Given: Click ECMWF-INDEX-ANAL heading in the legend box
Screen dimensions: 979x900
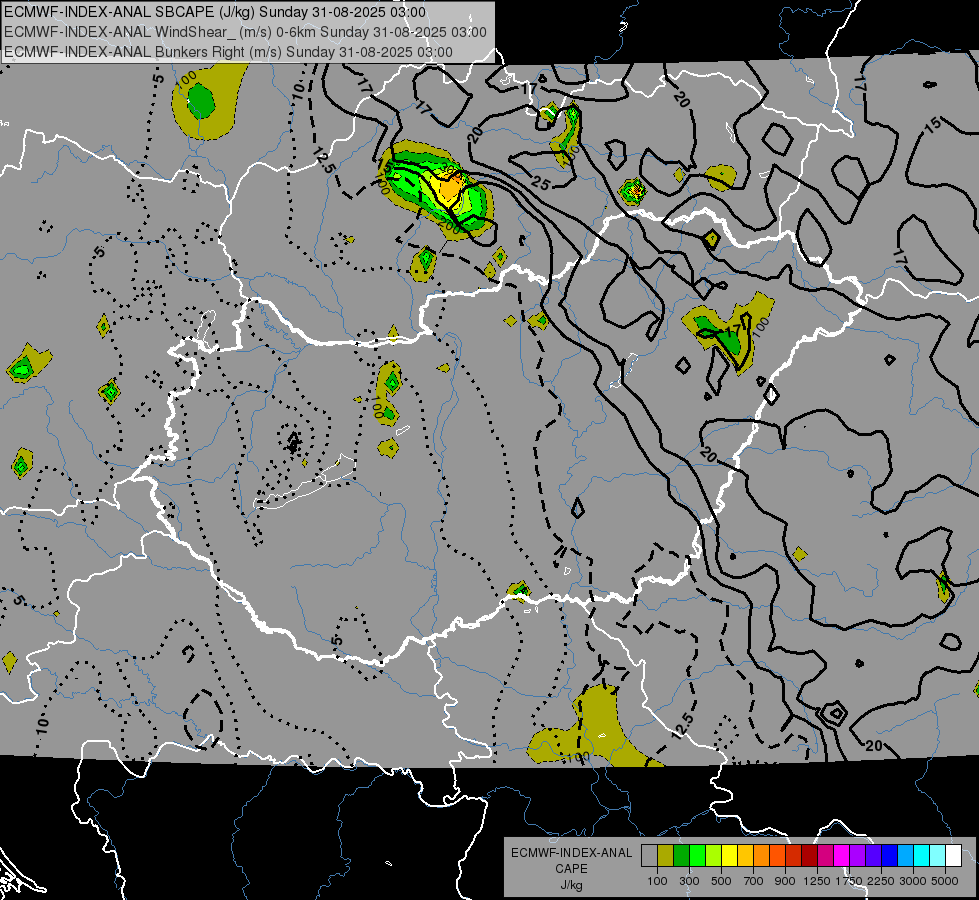Looking at the screenshot, I should [x=571, y=853].
